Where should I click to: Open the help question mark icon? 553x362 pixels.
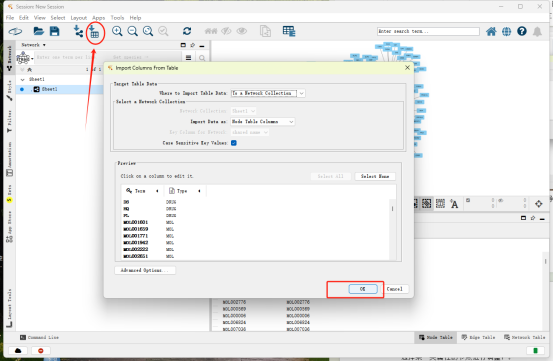pyautogui.click(x=522, y=31)
